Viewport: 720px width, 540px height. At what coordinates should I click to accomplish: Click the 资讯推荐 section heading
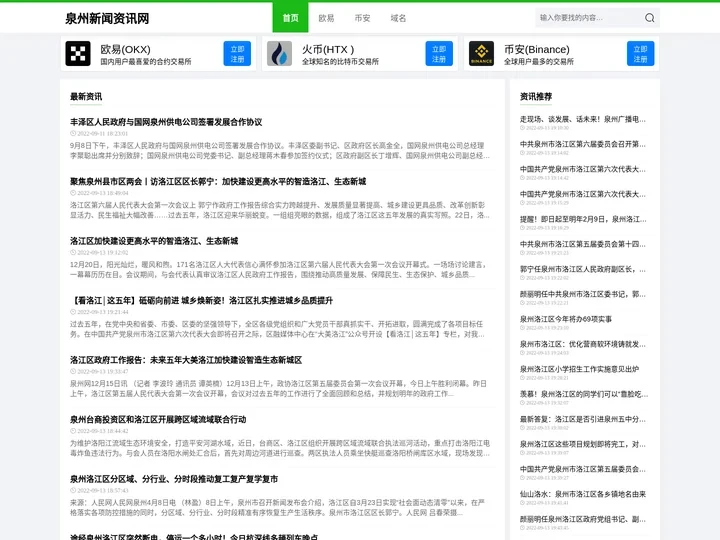point(536,96)
